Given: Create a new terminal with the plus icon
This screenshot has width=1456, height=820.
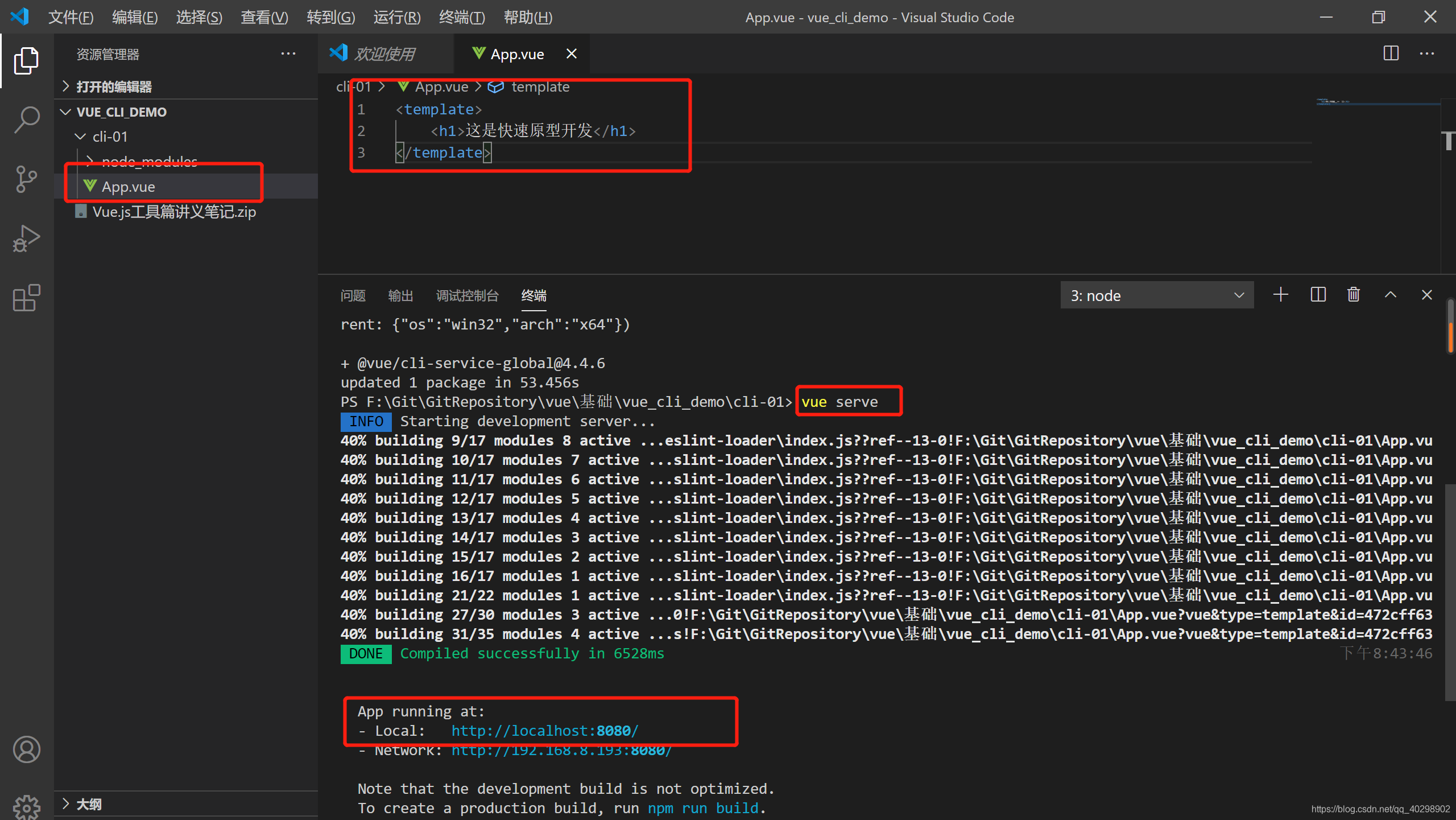Looking at the screenshot, I should 1280,295.
